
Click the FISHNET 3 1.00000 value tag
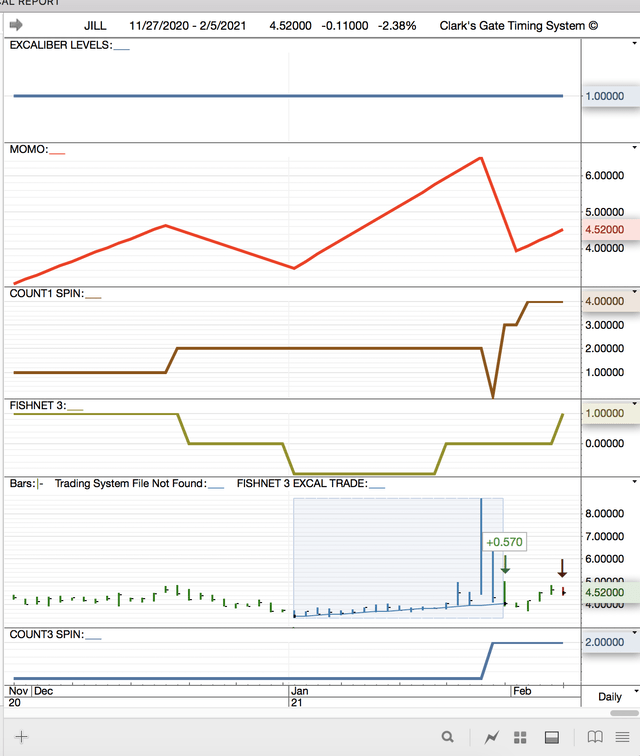[611, 413]
